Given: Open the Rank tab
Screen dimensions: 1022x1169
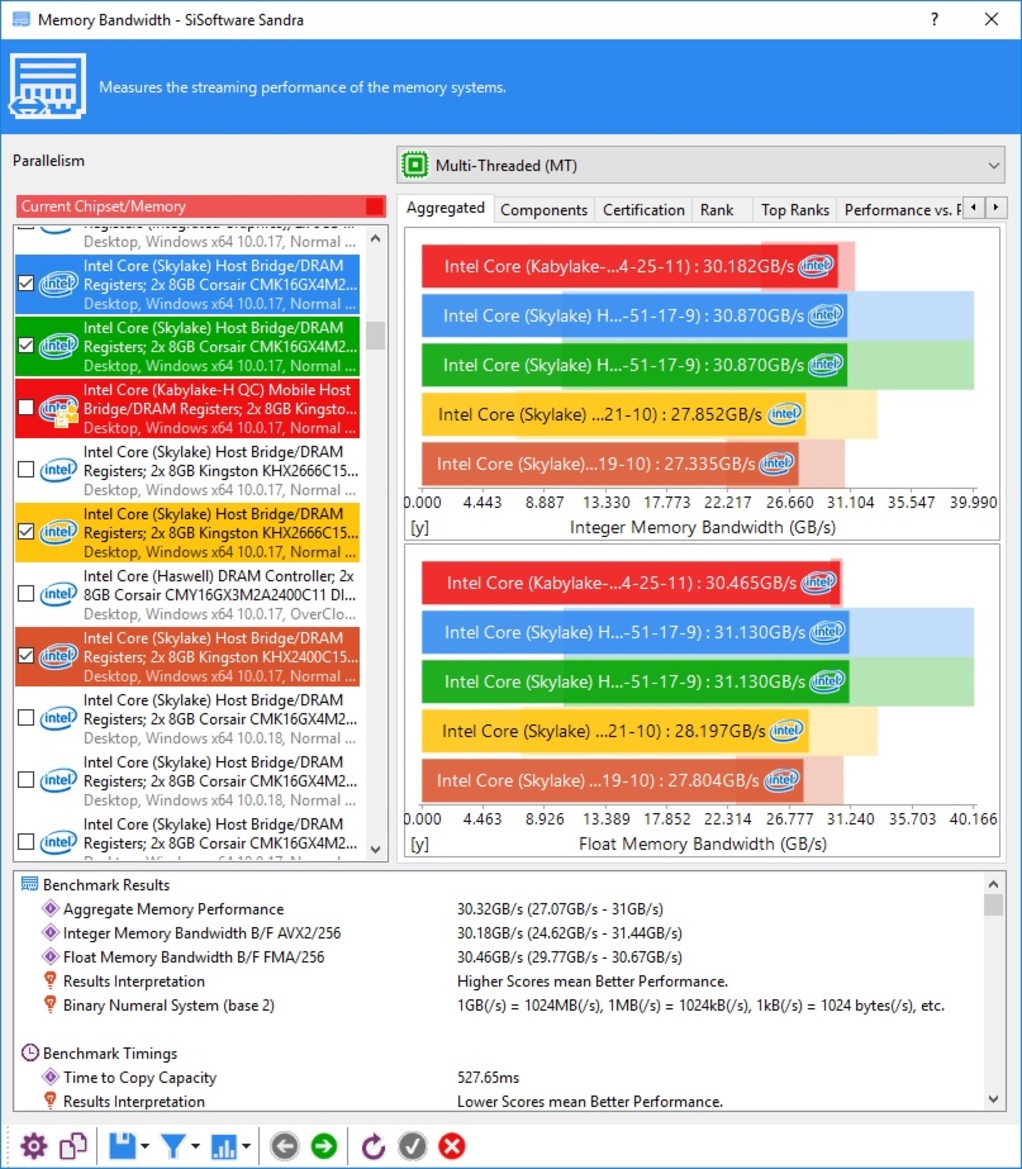Looking at the screenshot, I should [716, 210].
